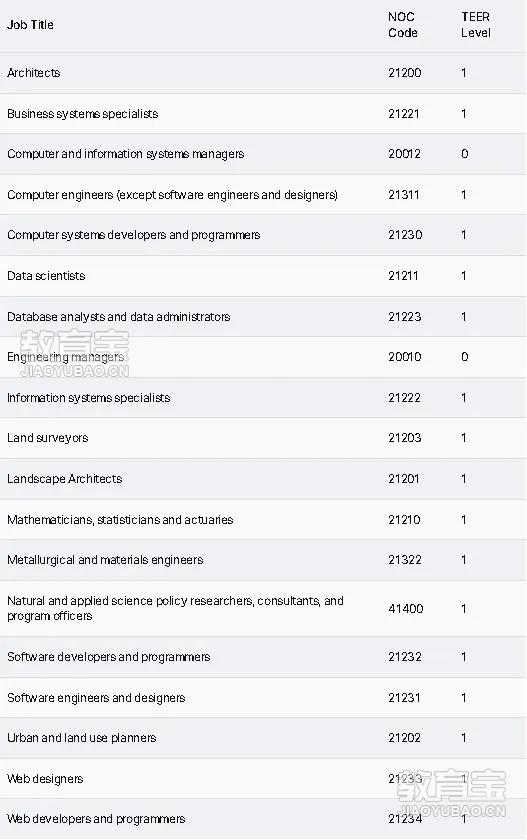Click the NOC Code column header
This screenshot has width=527, height=840.
coord(403,25)
